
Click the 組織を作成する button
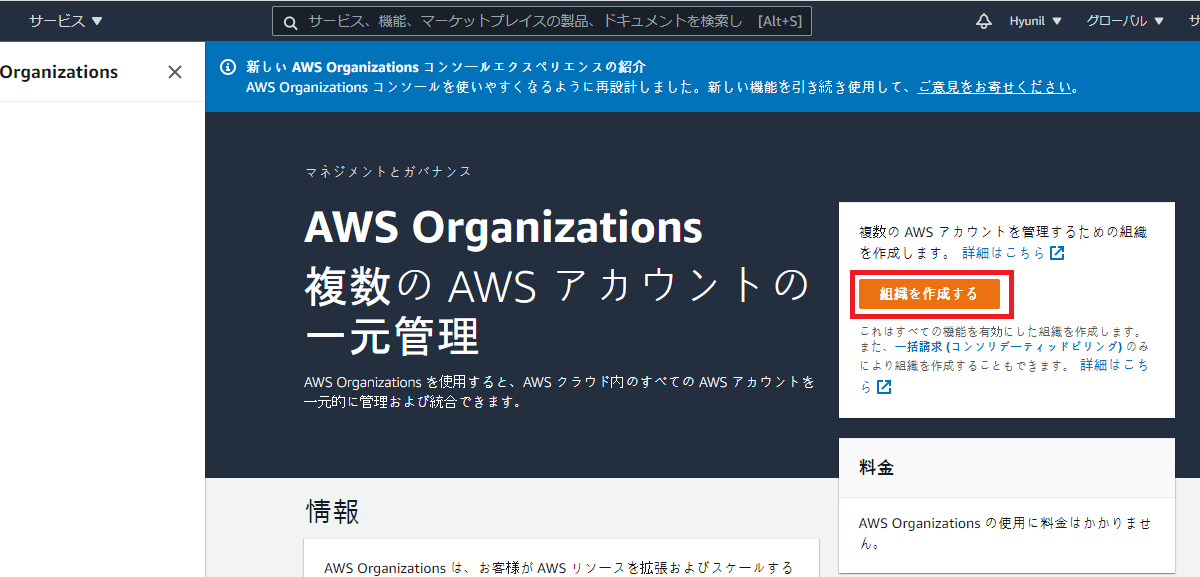[929, 294]
